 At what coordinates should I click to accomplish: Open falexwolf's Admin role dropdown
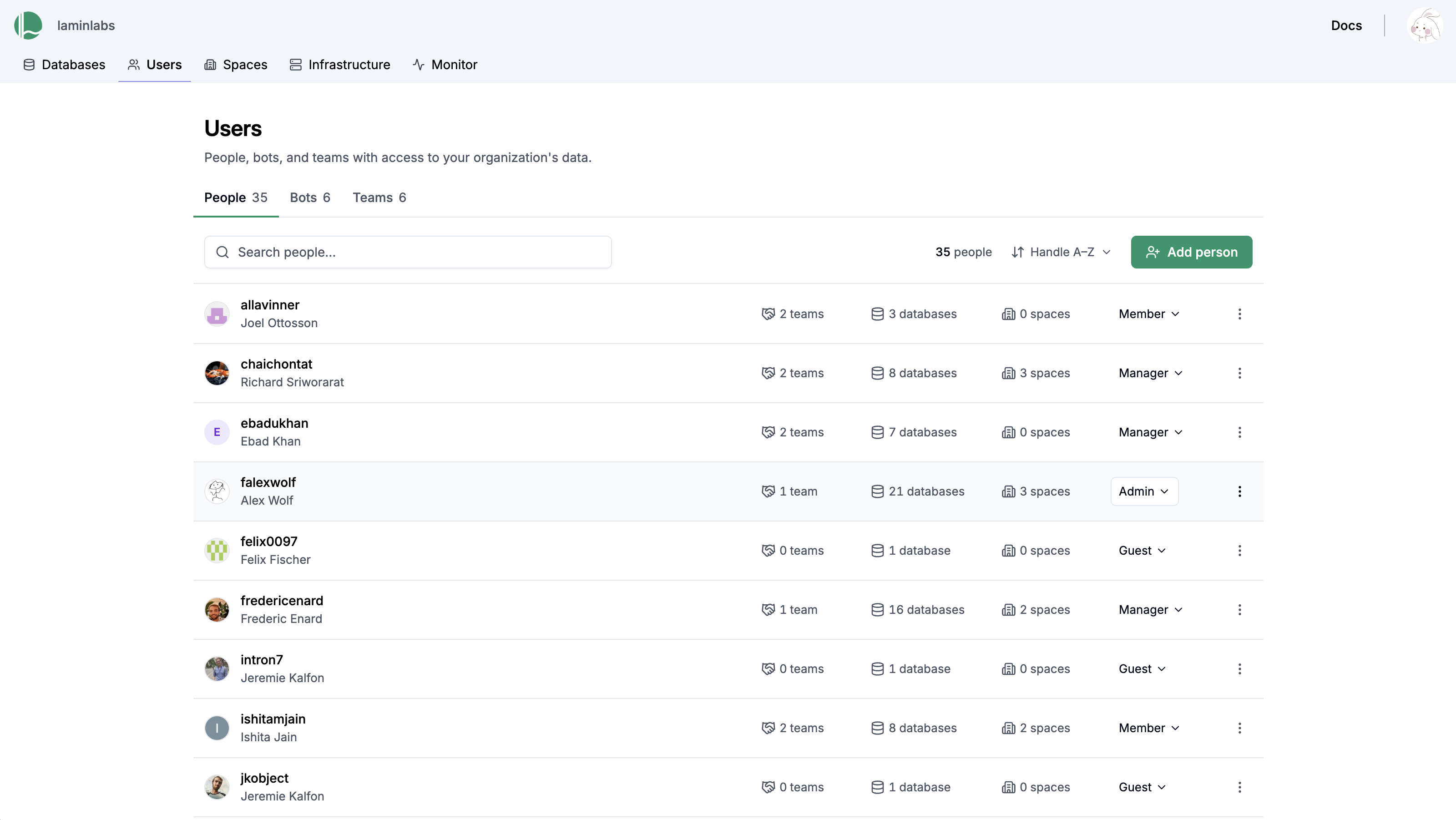pos(1145,491)
